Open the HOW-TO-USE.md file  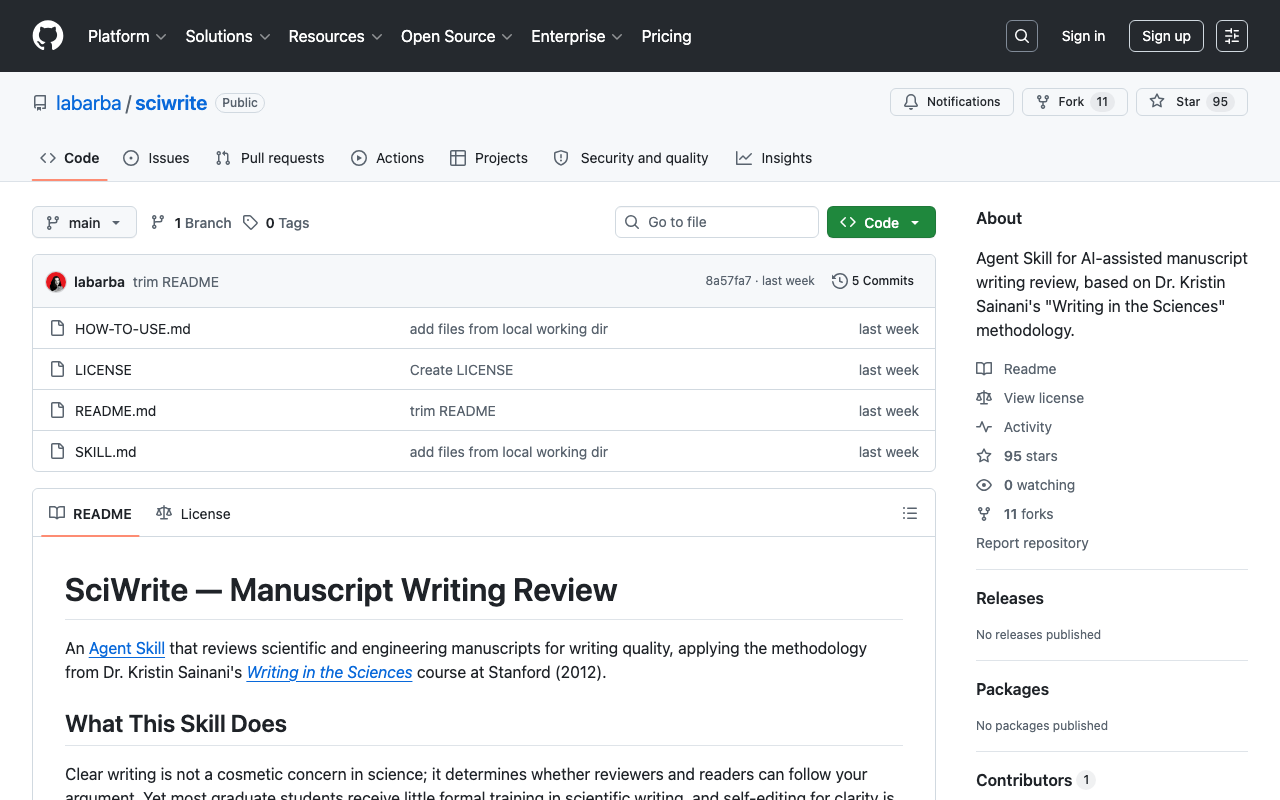pyautogui.click(x=133, y=329)
